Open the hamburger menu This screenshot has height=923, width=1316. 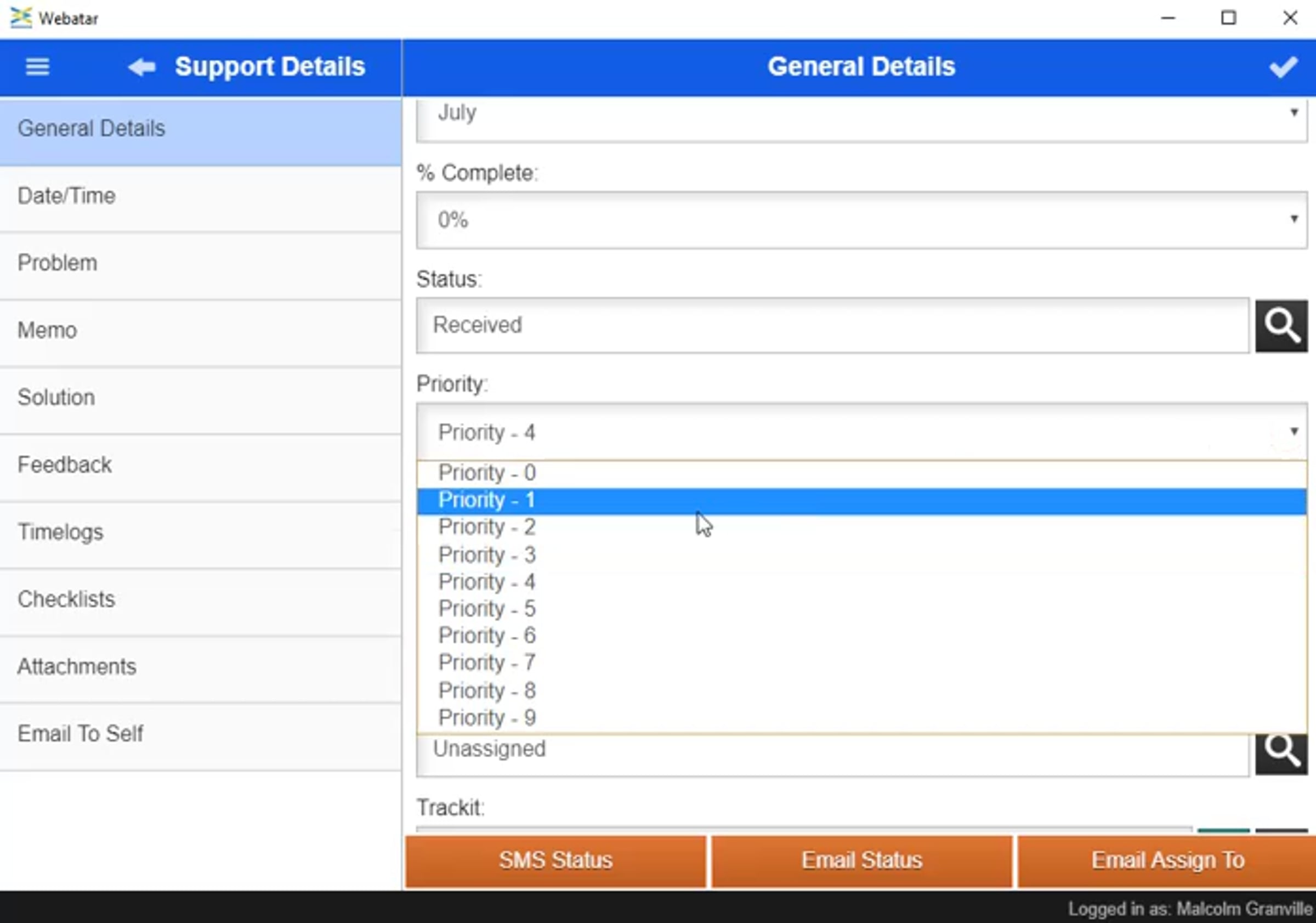(38, 67)
